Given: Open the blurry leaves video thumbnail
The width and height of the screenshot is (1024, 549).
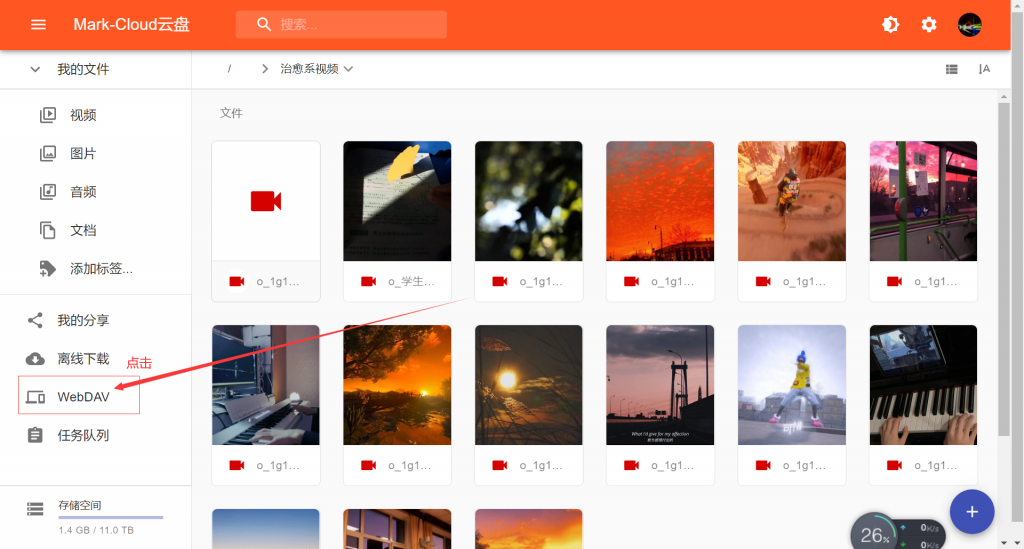Looking at the screenshot, I should [x=529, y=201].
